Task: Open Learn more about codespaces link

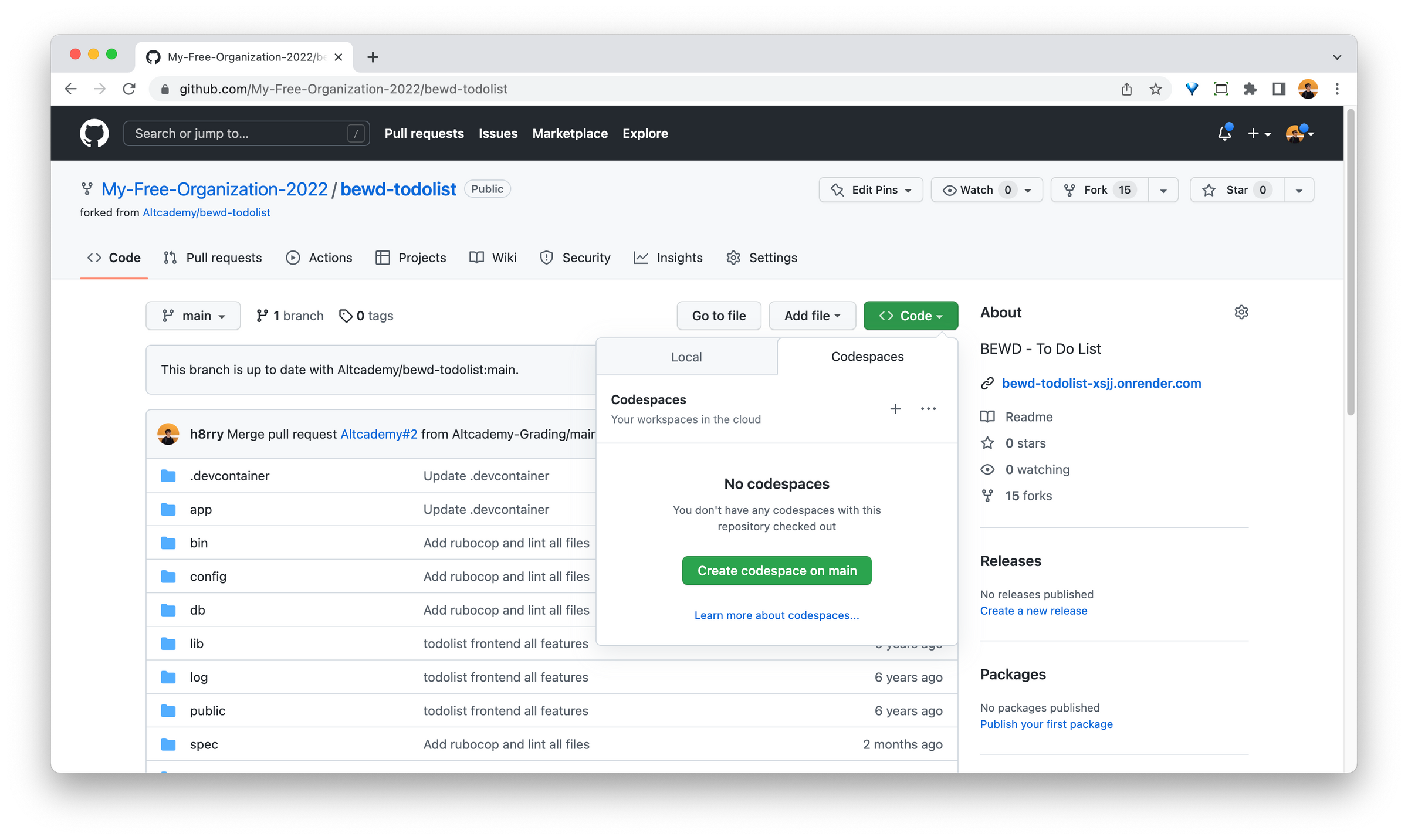Action: 777,615
